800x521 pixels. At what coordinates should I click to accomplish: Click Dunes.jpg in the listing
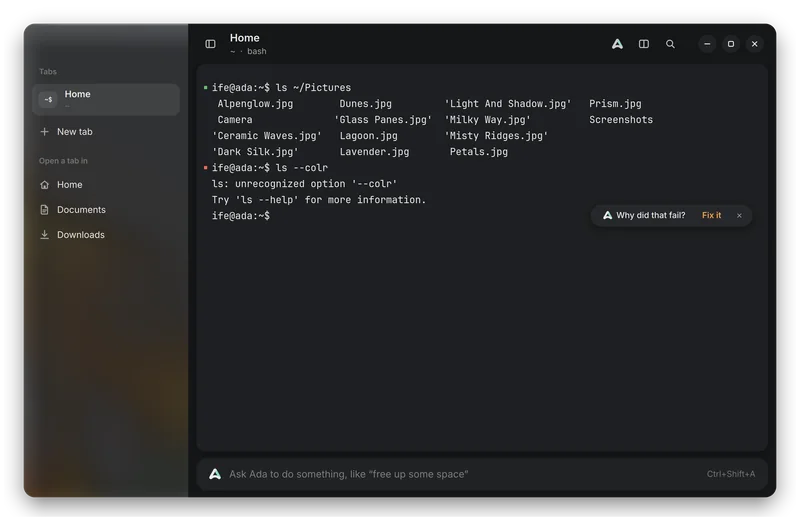366,104
